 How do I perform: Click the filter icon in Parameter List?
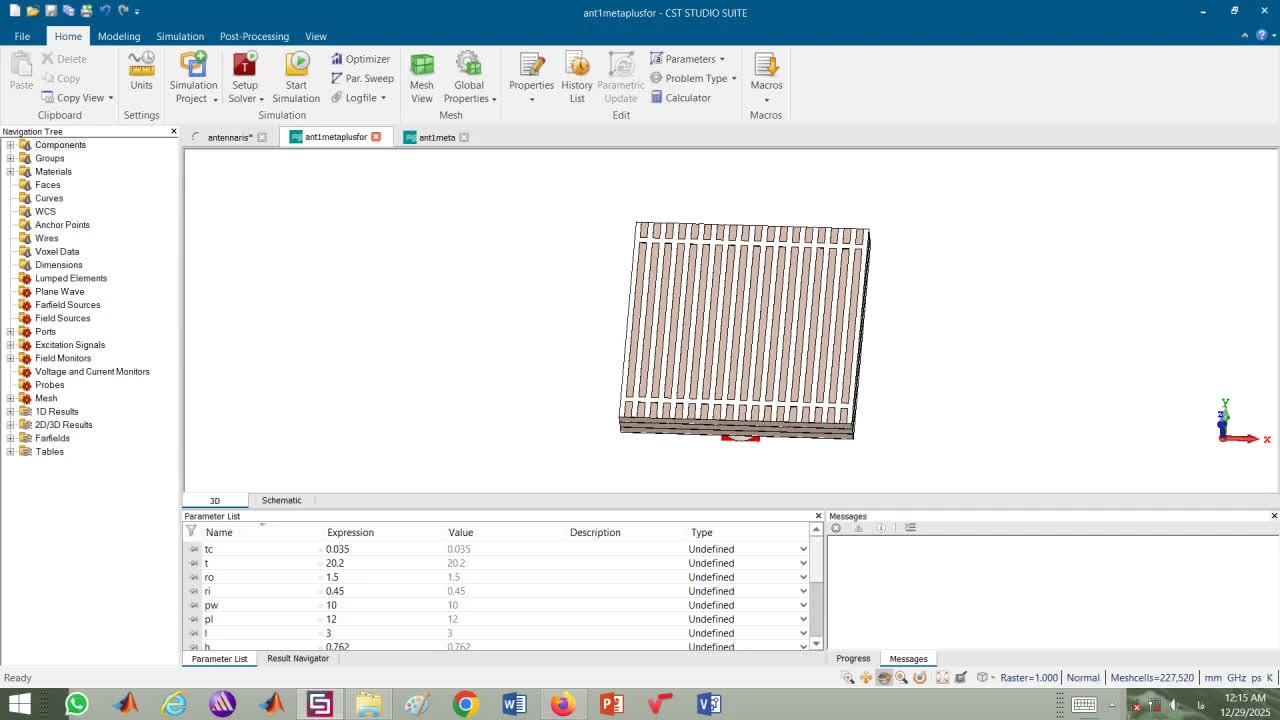[x=191, y=532]
